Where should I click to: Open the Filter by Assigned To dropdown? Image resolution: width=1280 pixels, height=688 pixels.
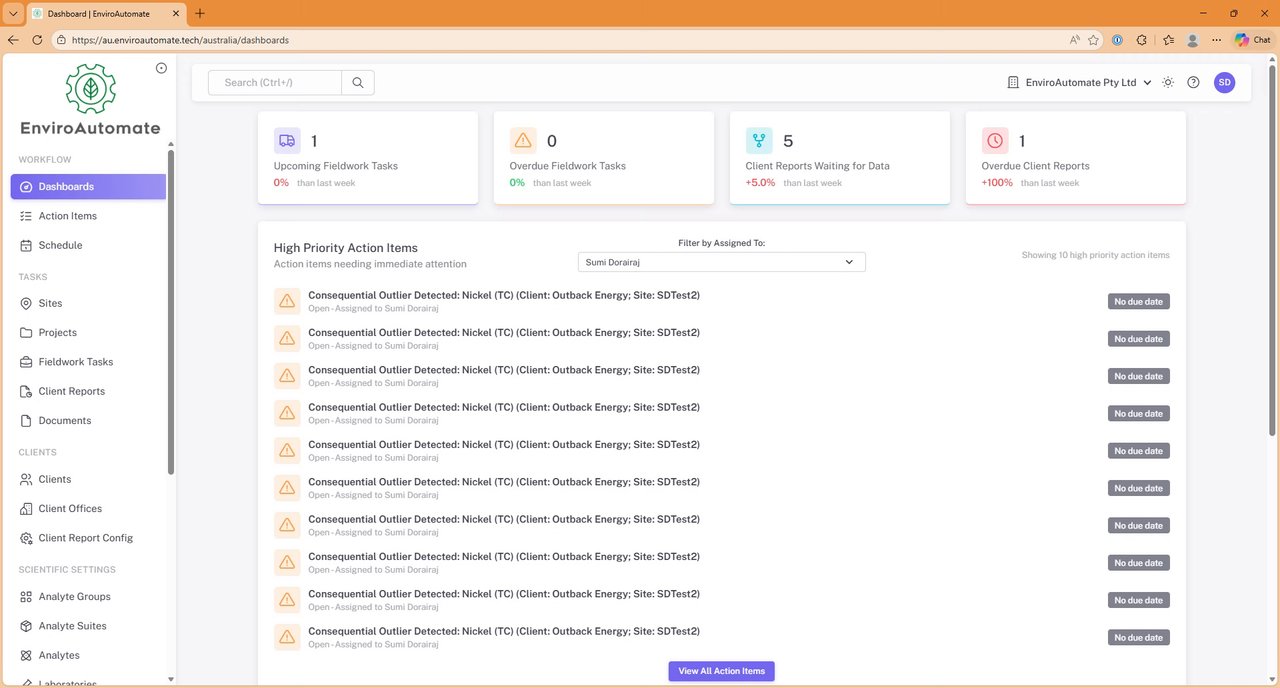(722, 262)
